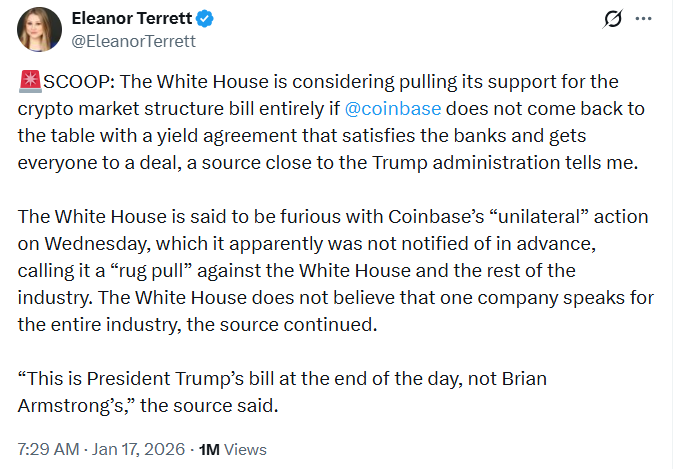This screenshot has height=469, width=673.
Task: Click the Jan 17, 2026 date
Action: [132, 450]
